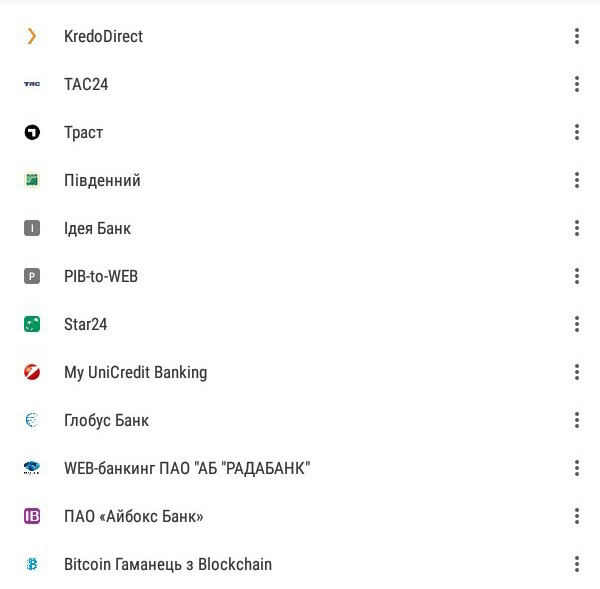Image resolution: width=600 pixels, height=589 pixels.
Task: Open more options for PIB-to-WEB
Action: (577, 276)
